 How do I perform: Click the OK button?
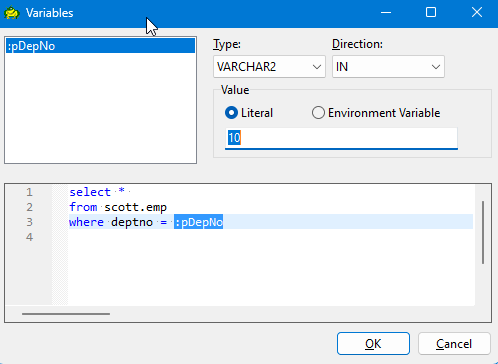point(373,343)
